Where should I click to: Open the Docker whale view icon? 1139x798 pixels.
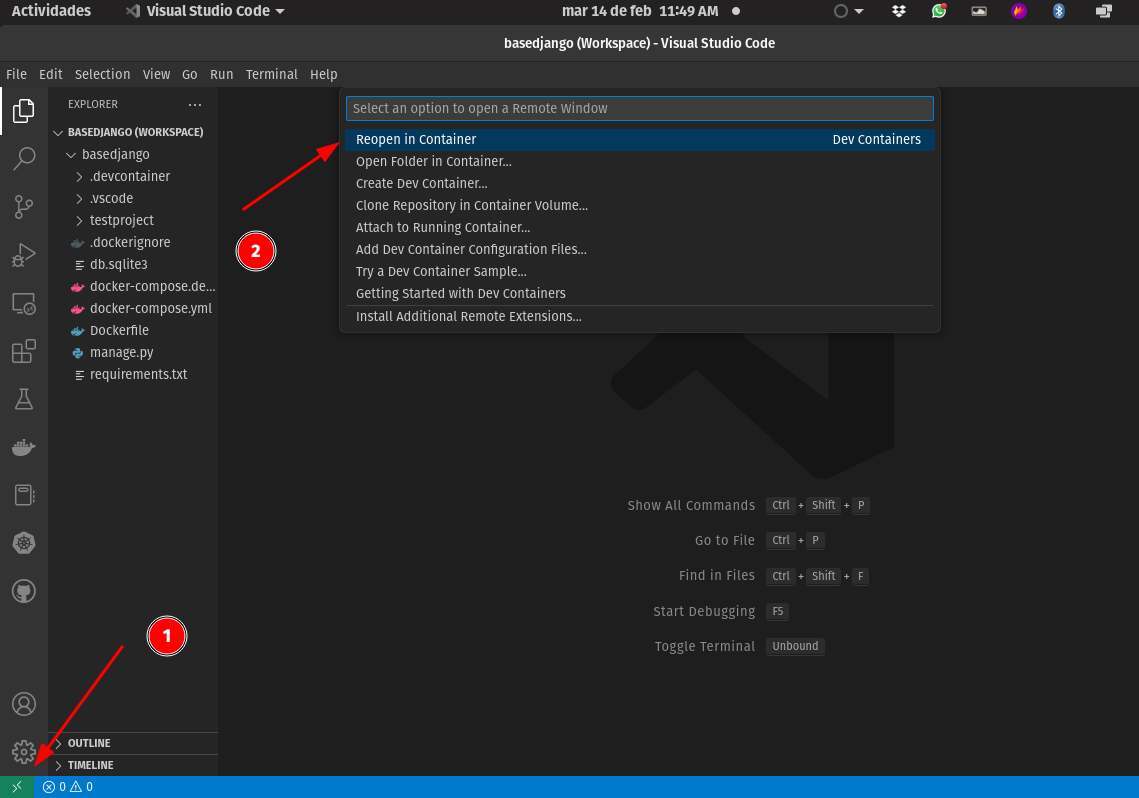[x=24, y=447]
